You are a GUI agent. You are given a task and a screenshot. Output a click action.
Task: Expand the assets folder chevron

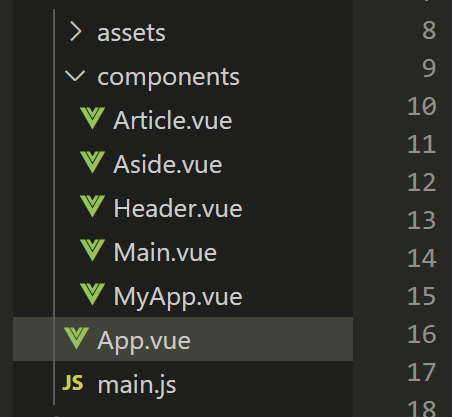point(76,32)
